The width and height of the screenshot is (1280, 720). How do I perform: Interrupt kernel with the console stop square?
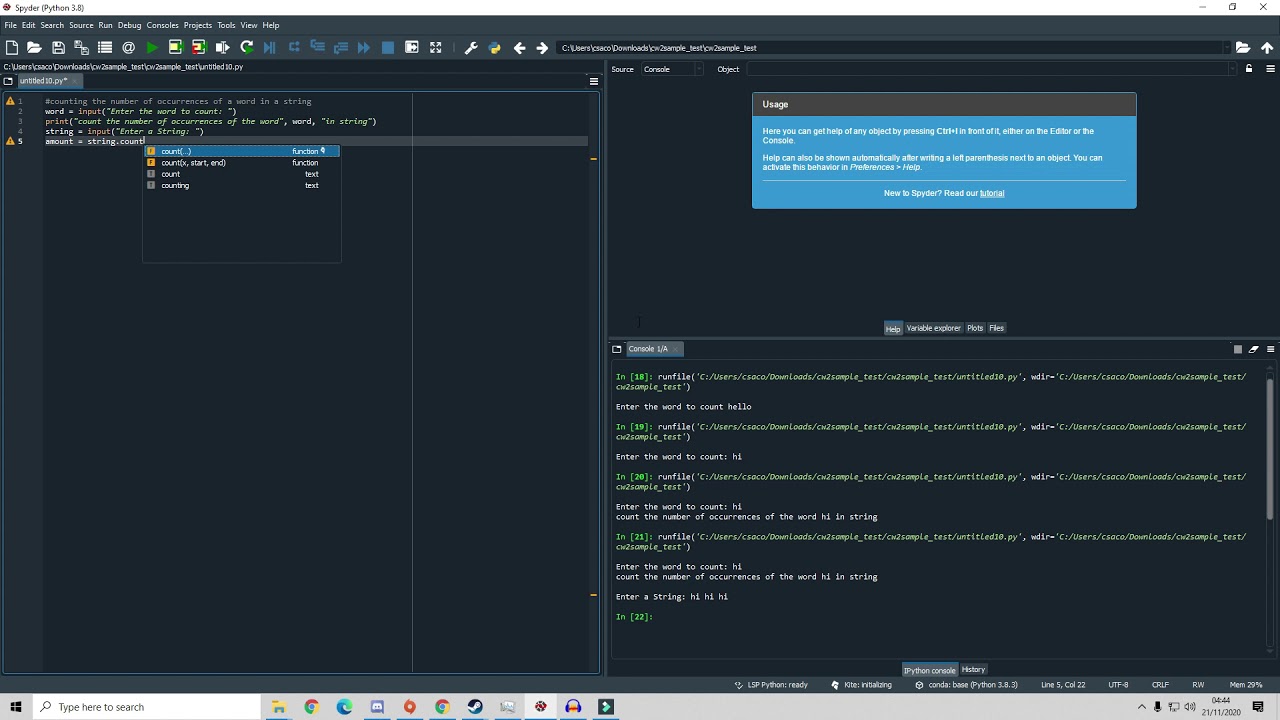[1237, 349]
